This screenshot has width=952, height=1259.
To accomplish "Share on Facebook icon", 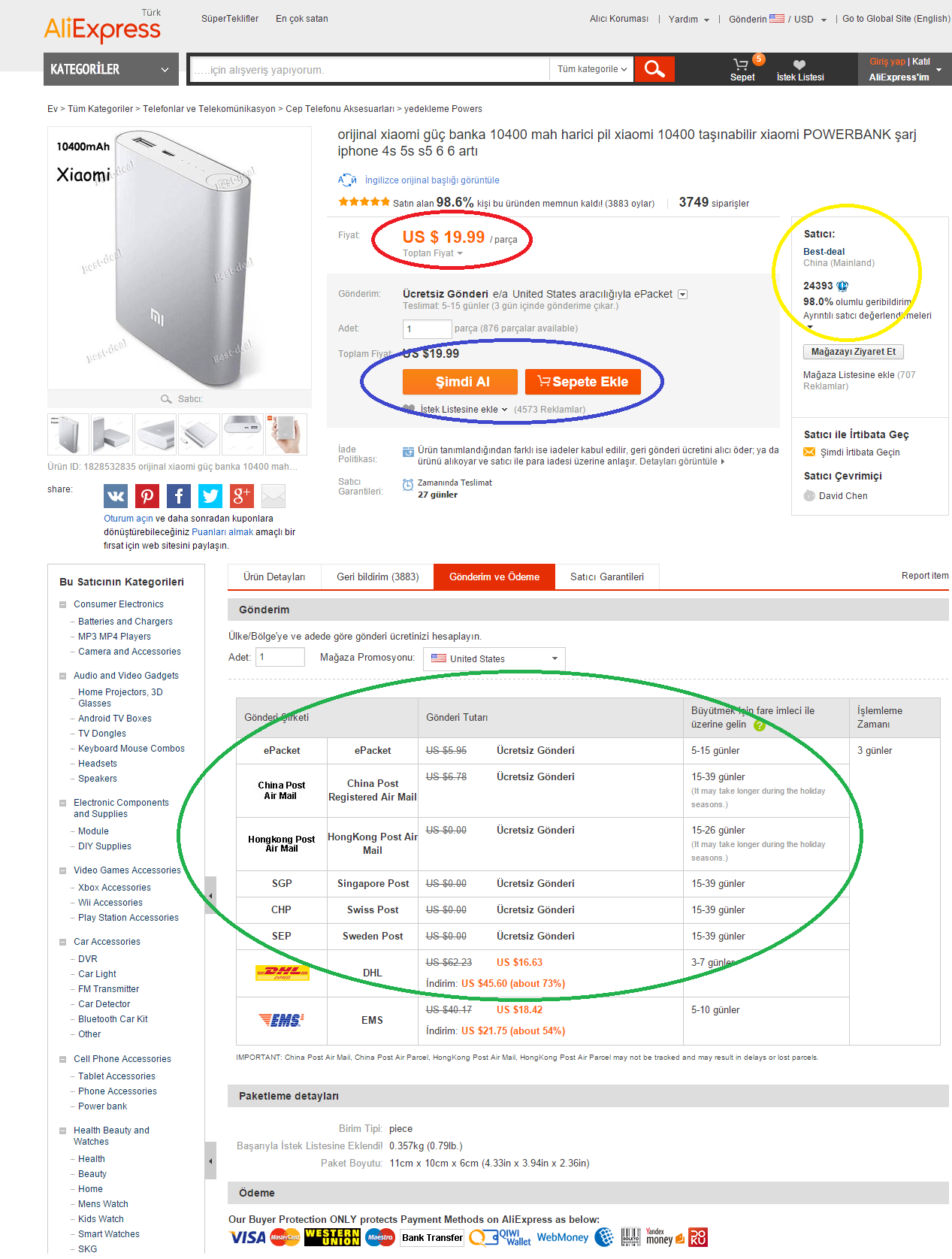I will (179, 496).
